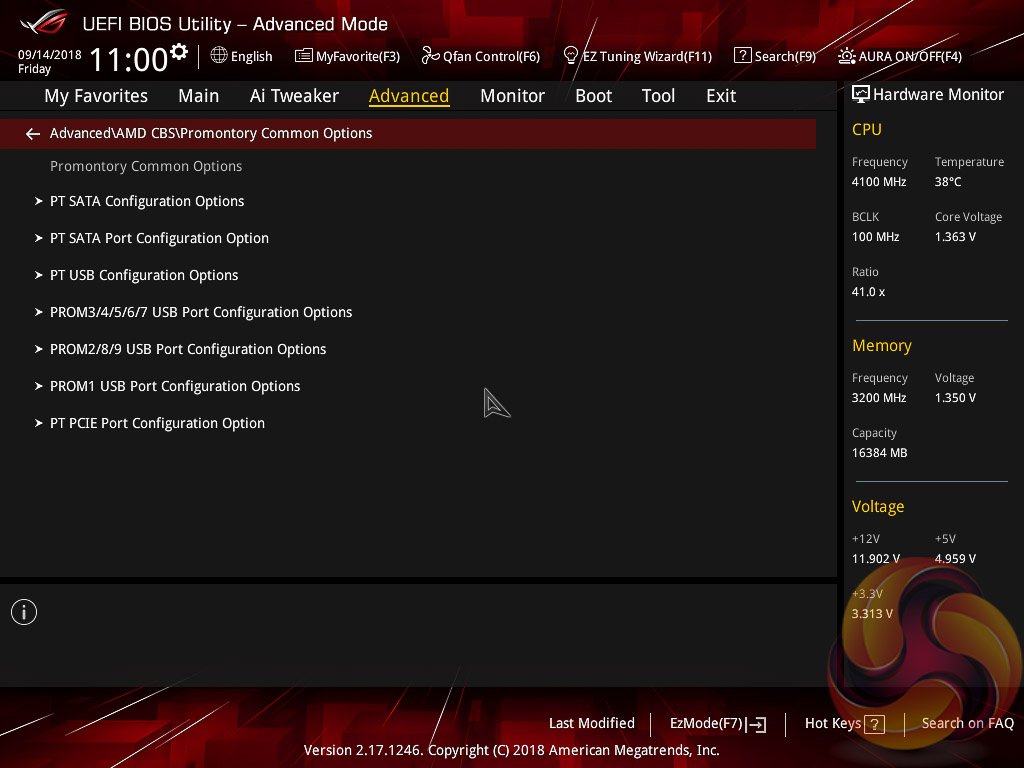The height and width of the screenshot is (768, 1024).
Task: Open Search on FAQ link
Action: (x=968, y=724)
